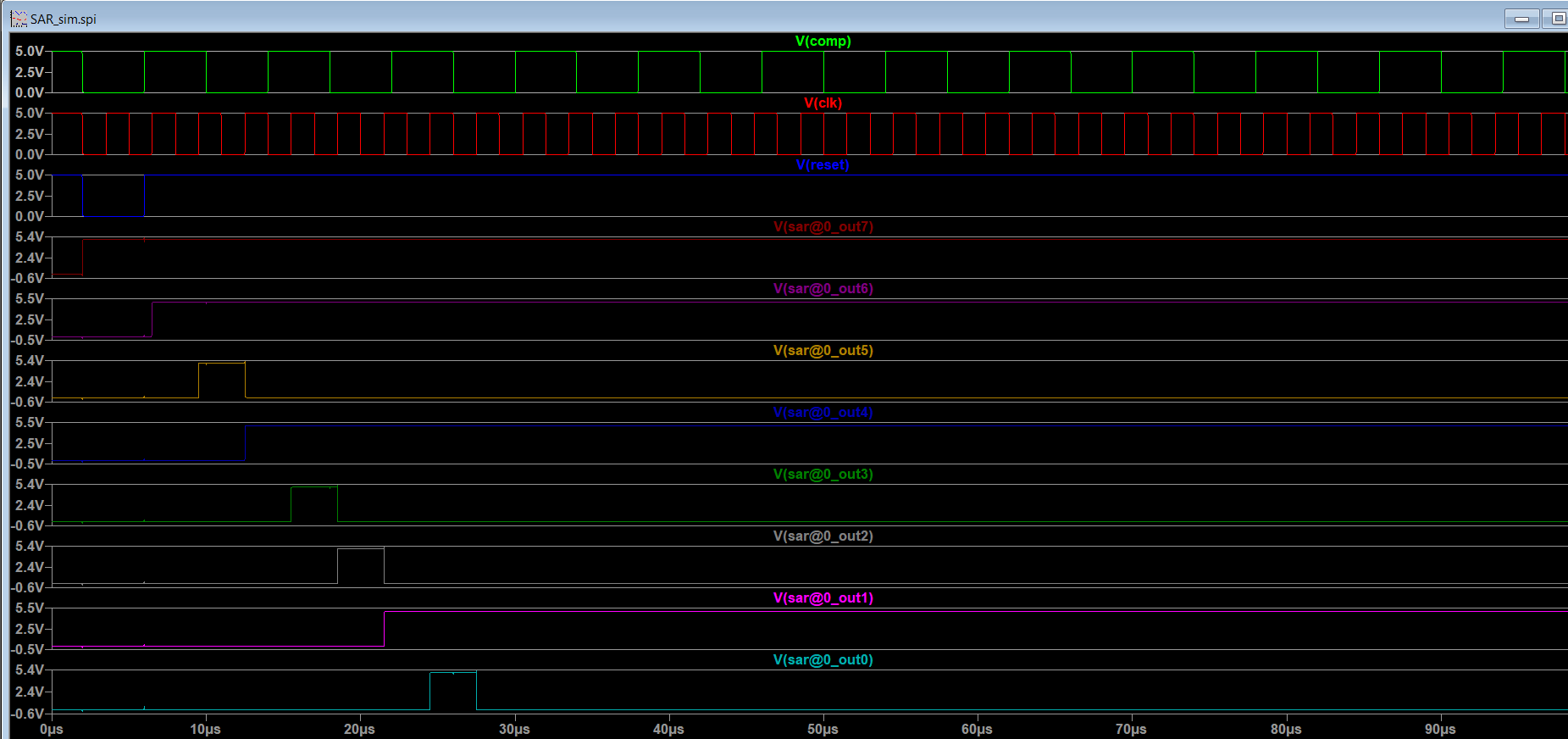Click the 90µs label on time axis
Viewport: 1568px width, 739px height.
[1440, 729]
